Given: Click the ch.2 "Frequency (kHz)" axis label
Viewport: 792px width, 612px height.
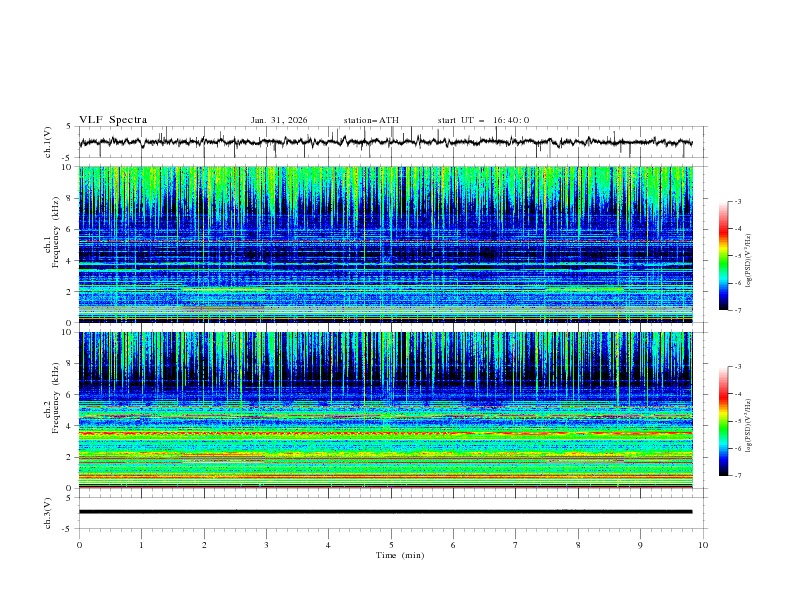Looking at the screenshot, I should (56, 398).
